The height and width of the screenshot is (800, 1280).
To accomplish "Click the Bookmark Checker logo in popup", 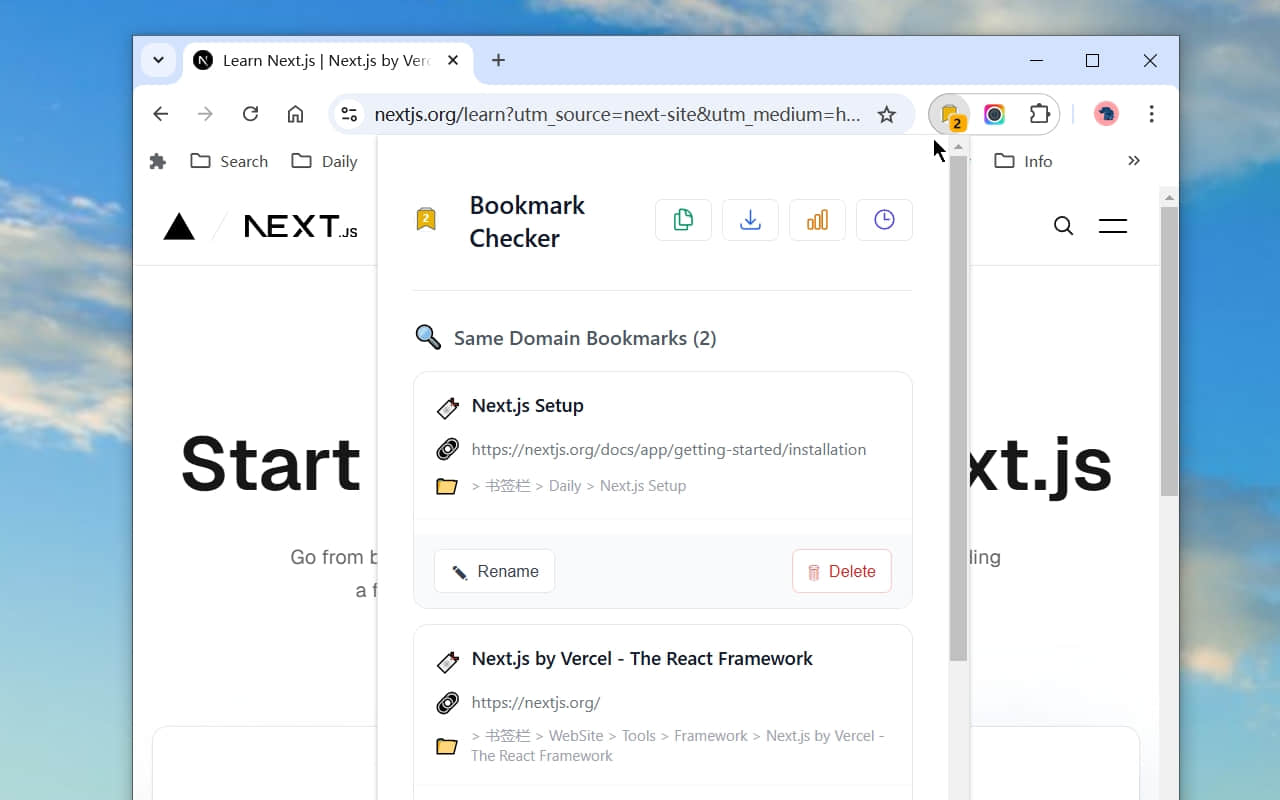I will click(426, 220).
